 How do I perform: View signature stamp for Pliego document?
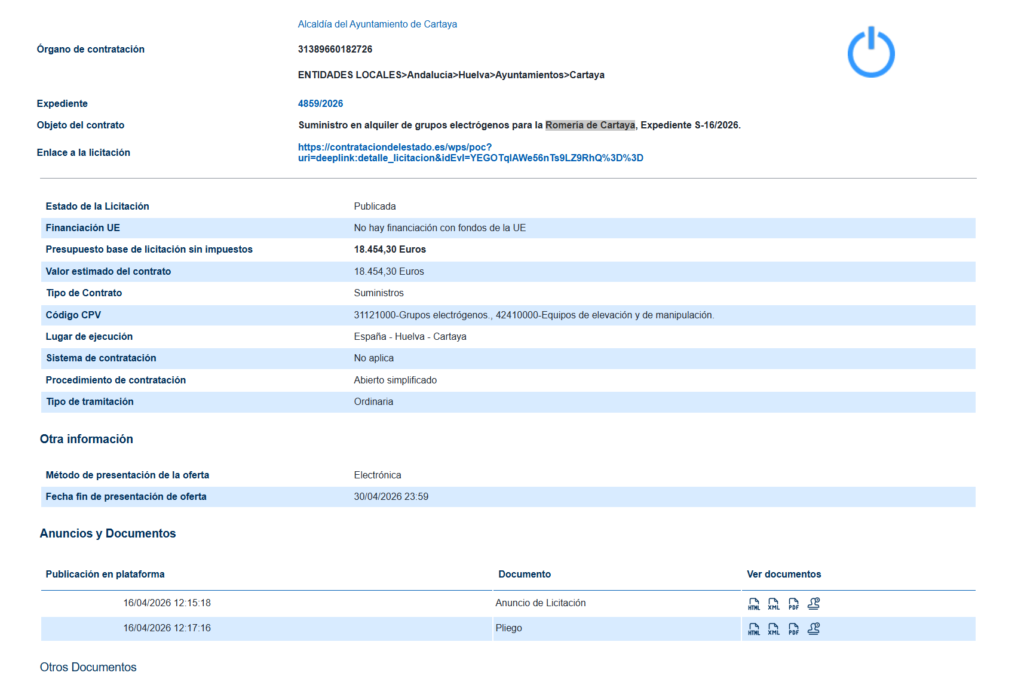pos(814,629)
